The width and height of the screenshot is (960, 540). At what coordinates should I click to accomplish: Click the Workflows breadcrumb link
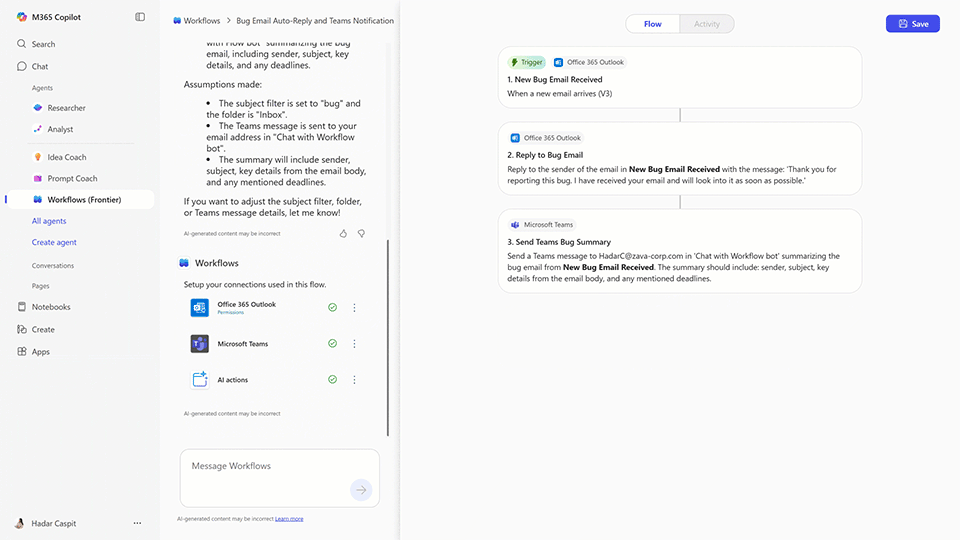[x=201, y=21]
